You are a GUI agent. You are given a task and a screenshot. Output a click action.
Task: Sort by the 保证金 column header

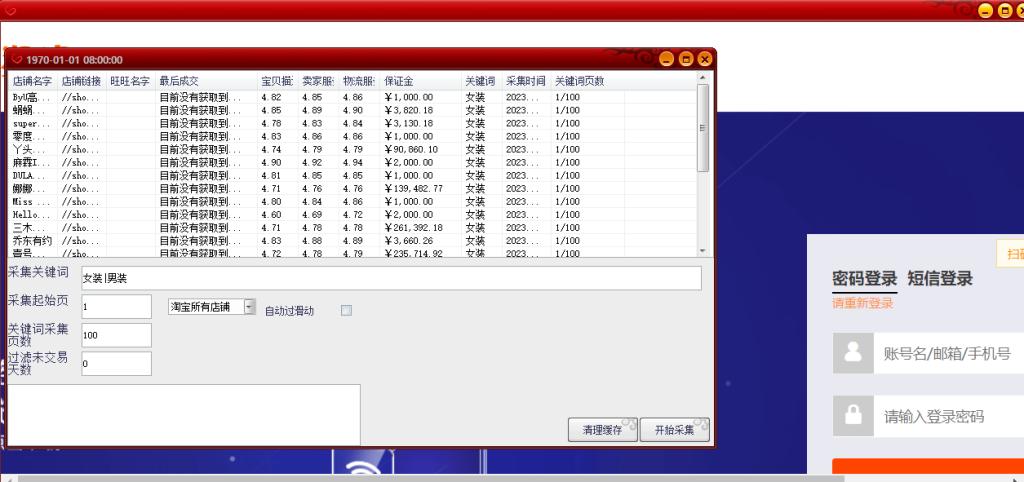tap(400, 81)
